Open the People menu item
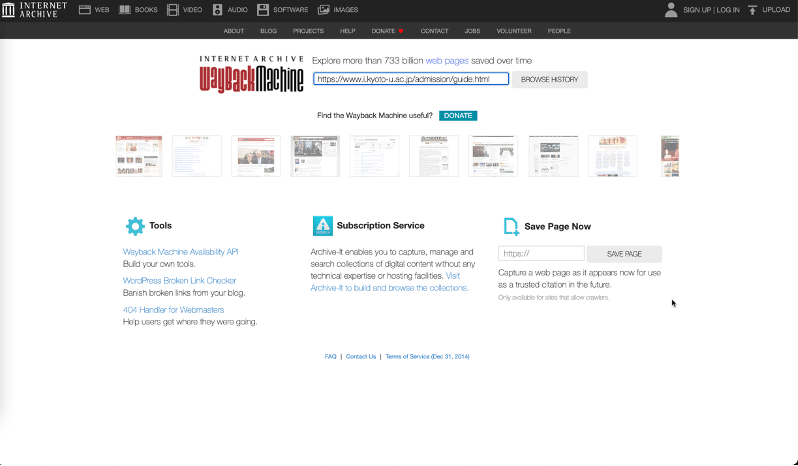This screenshot has height=466, width=798. coord(559,31)
